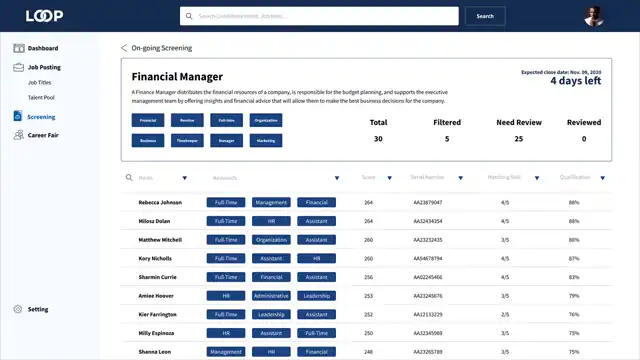Open the Screening menu item

coord(41,117)
